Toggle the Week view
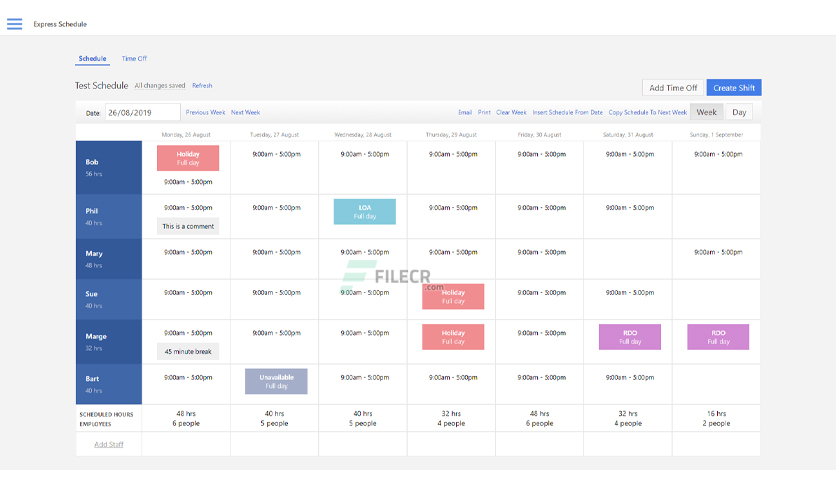Viewport: 836px width, 484px height. pyautogui.click(x=706, y=112)
